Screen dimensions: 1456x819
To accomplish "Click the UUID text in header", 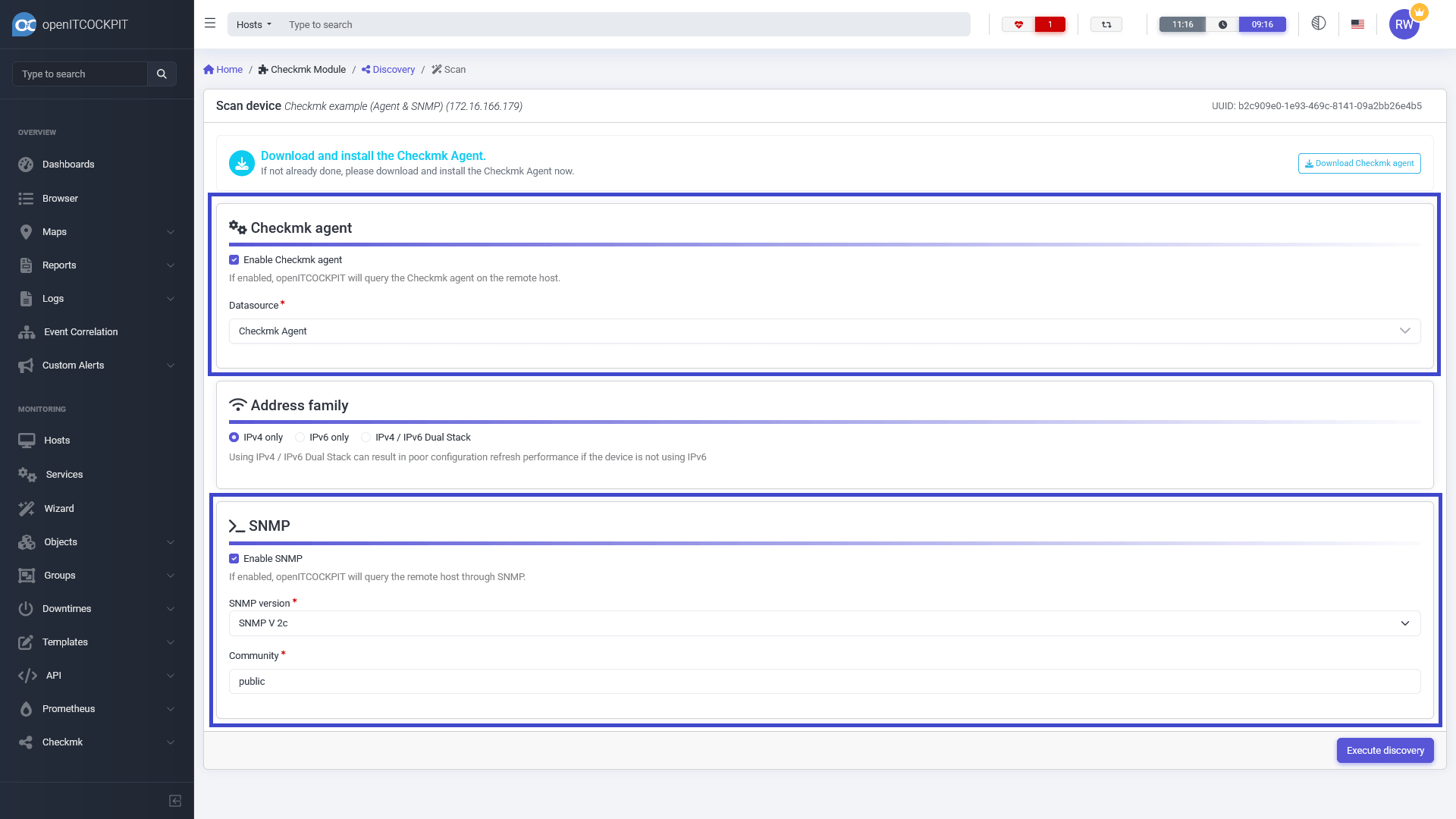I will [1316, 106].
